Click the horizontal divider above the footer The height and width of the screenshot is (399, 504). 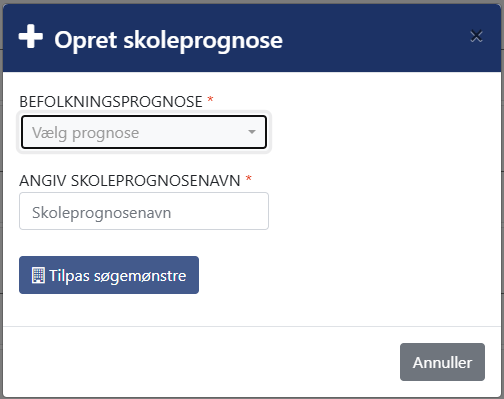click(x=252, y=326)
